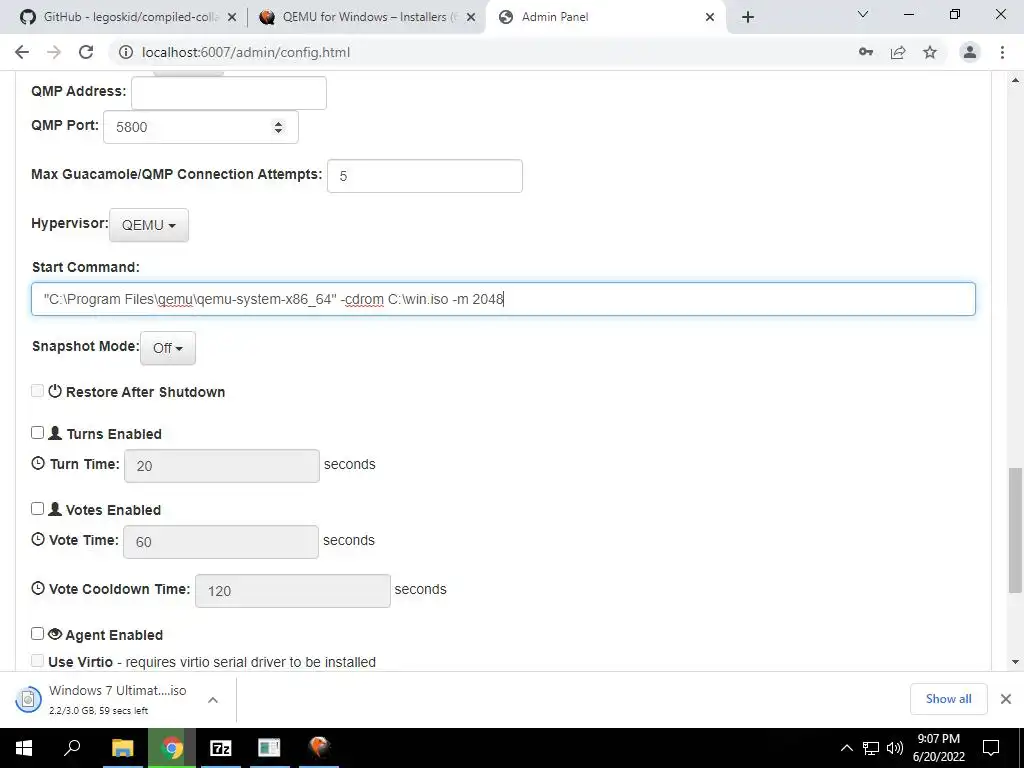Image resolution: width=1024 pixels, height=768 pixels.
Task: Click the QMP Port field
Action: tap(200, 127)
